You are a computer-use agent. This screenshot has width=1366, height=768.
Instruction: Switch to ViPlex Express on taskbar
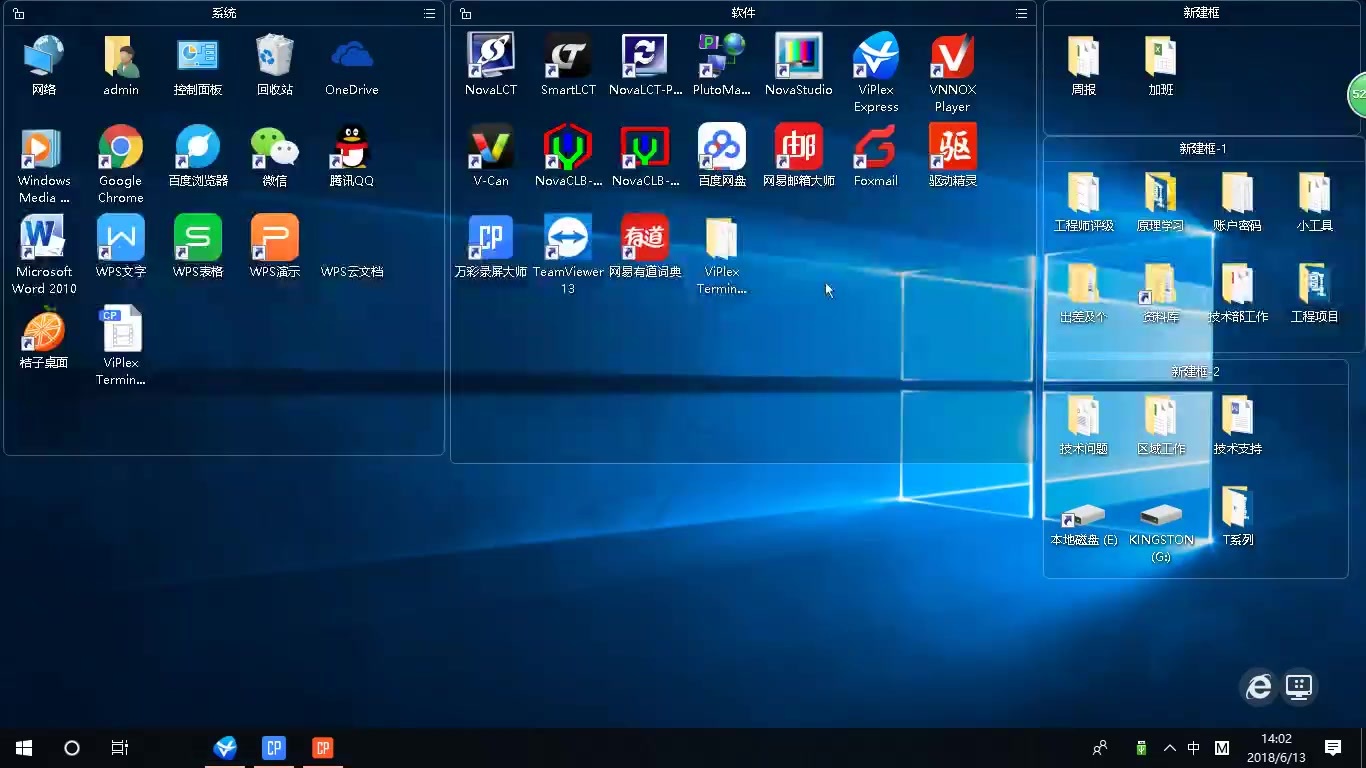226,748
